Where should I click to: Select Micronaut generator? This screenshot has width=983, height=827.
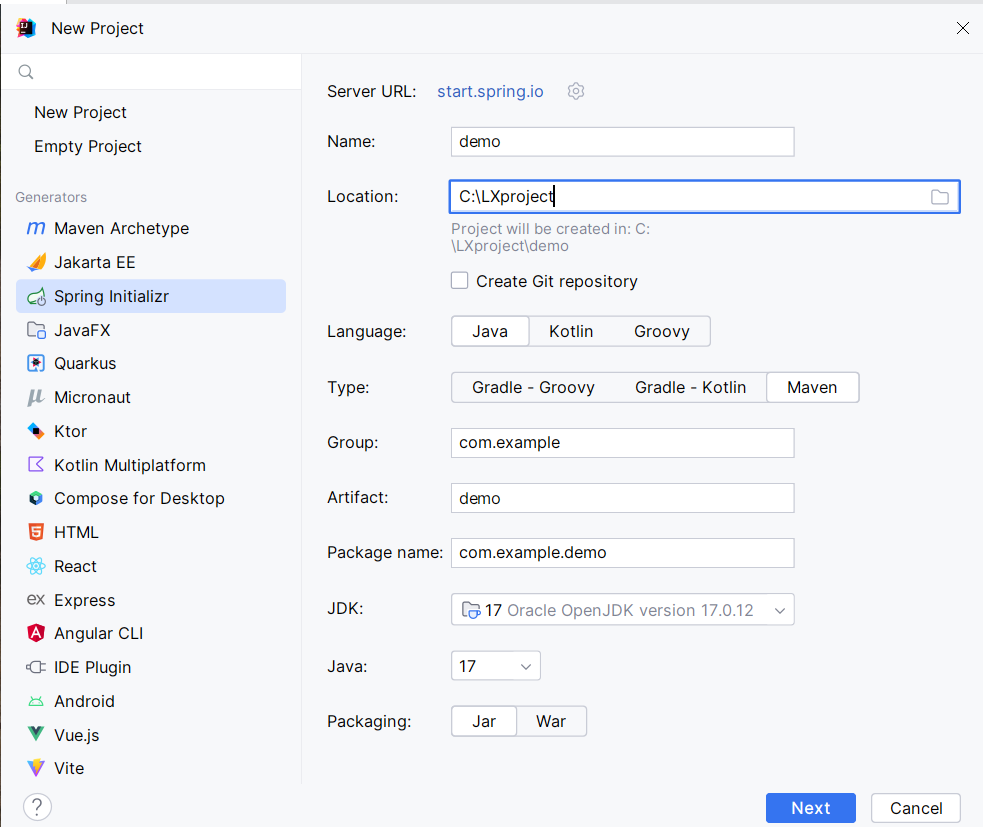point(151,397)
